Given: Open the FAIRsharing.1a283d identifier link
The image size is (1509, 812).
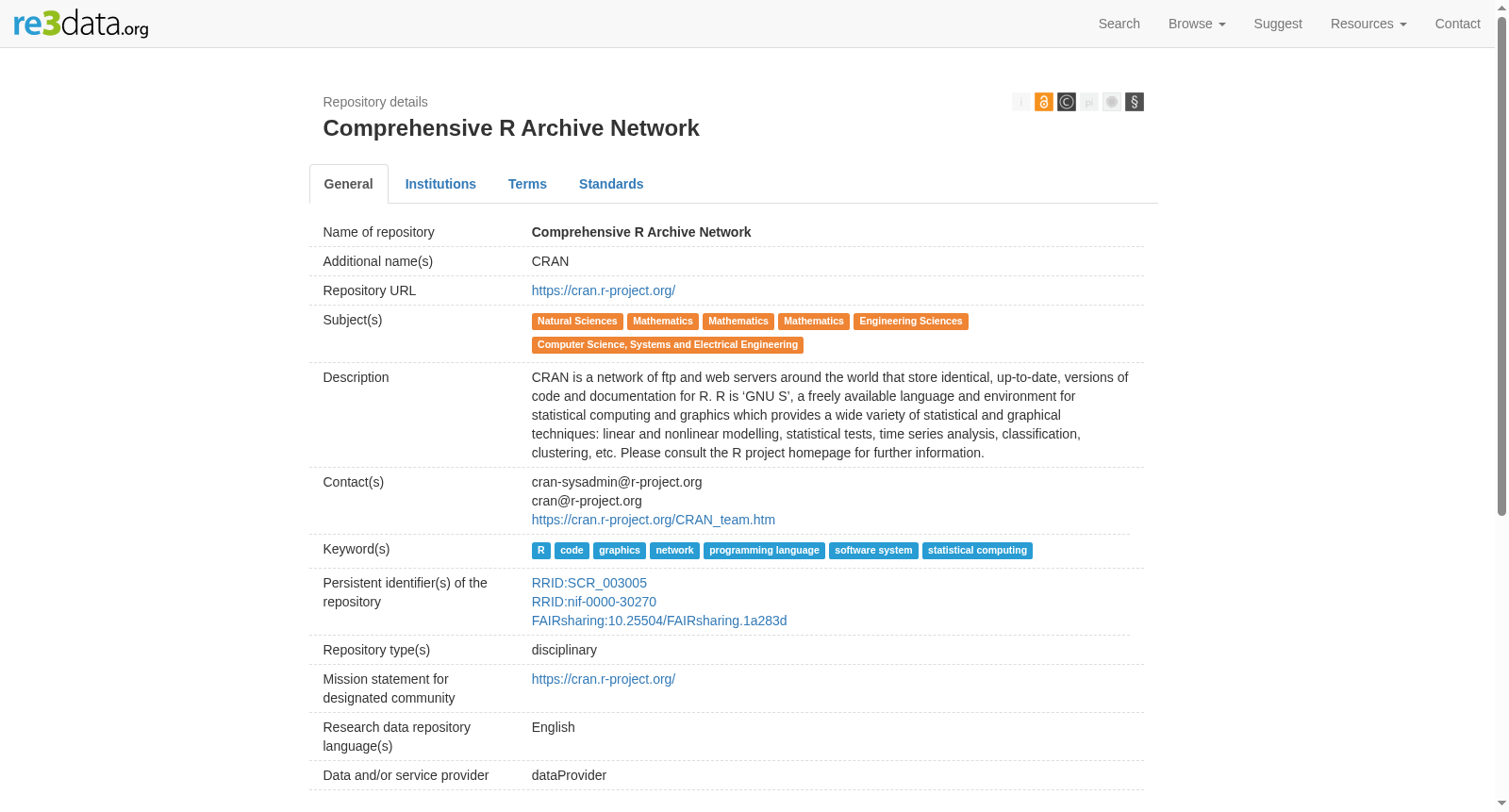Looking at the screenshot, I should click(659, 621).
